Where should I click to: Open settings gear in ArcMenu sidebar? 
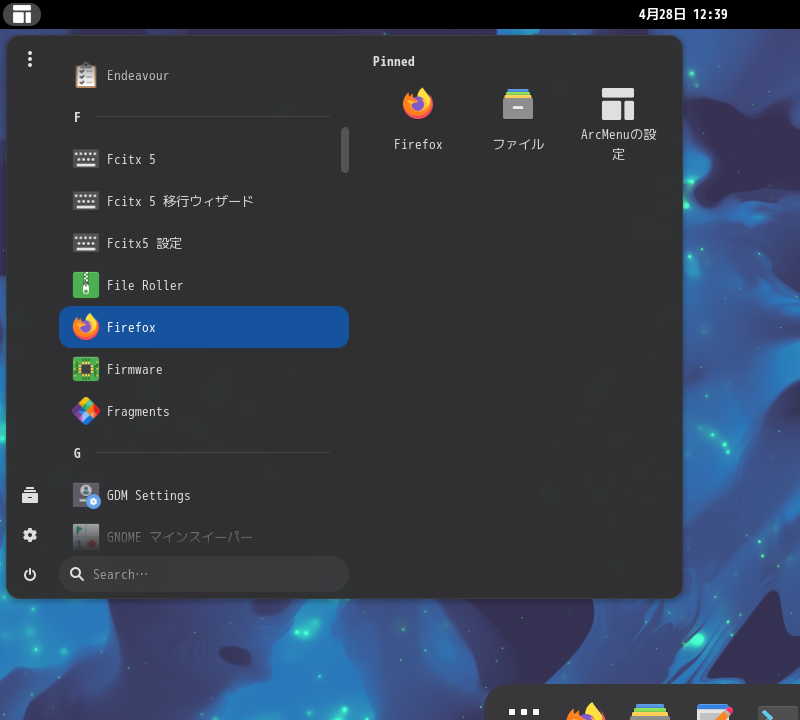pyautogui.click(x=30, y=535)
